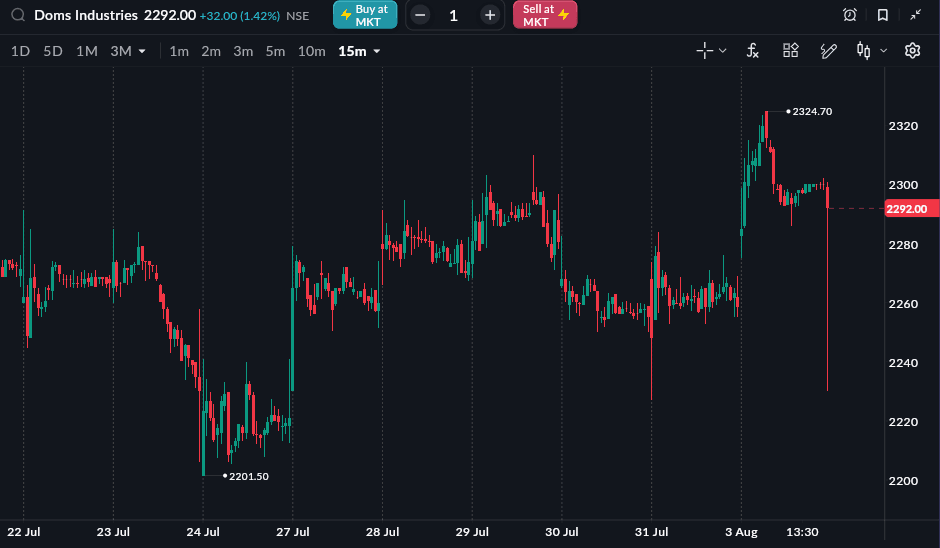Click the 2320 price axis label
940x548 pixels.
pyautogui.click(x=903, y=126)
